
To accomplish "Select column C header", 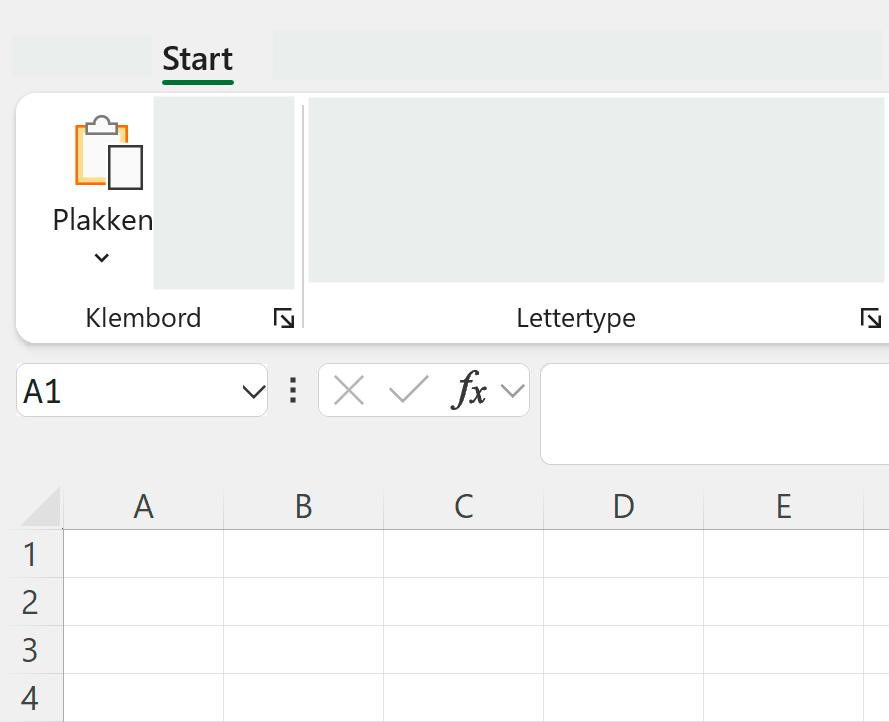I will click(x=463, y=507).
